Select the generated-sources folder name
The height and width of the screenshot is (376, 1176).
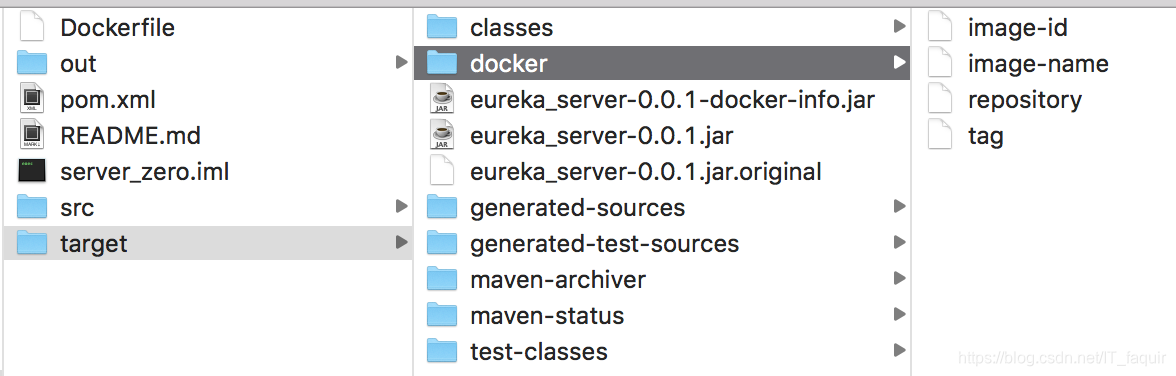pyautogui.click(x=578, y=208)
